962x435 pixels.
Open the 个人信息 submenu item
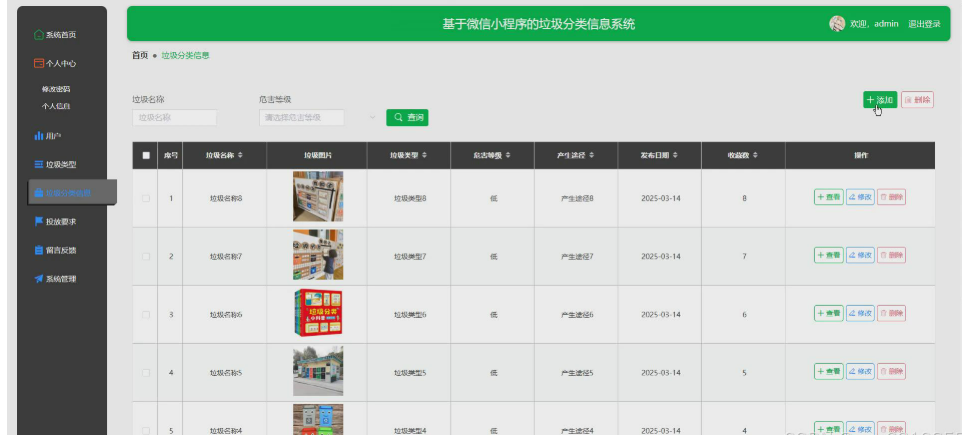tap(56, 106)
